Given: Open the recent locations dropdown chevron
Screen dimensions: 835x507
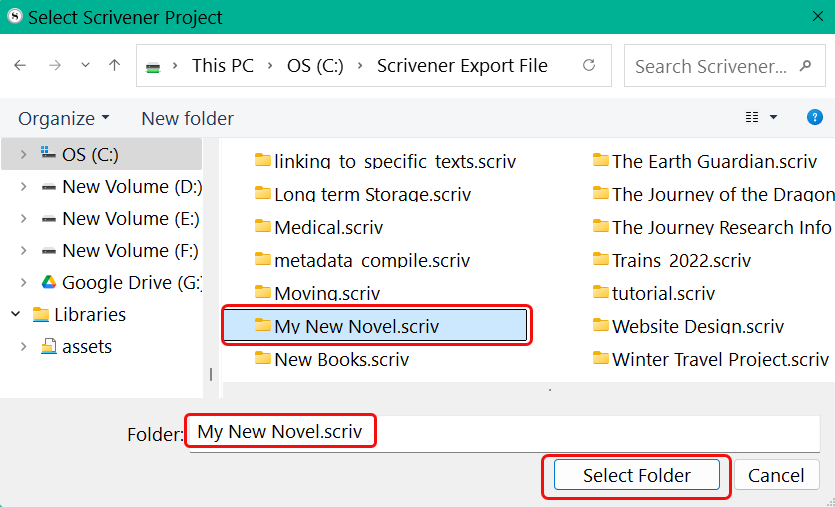Looking at the screenshot, I should [85, 66].
